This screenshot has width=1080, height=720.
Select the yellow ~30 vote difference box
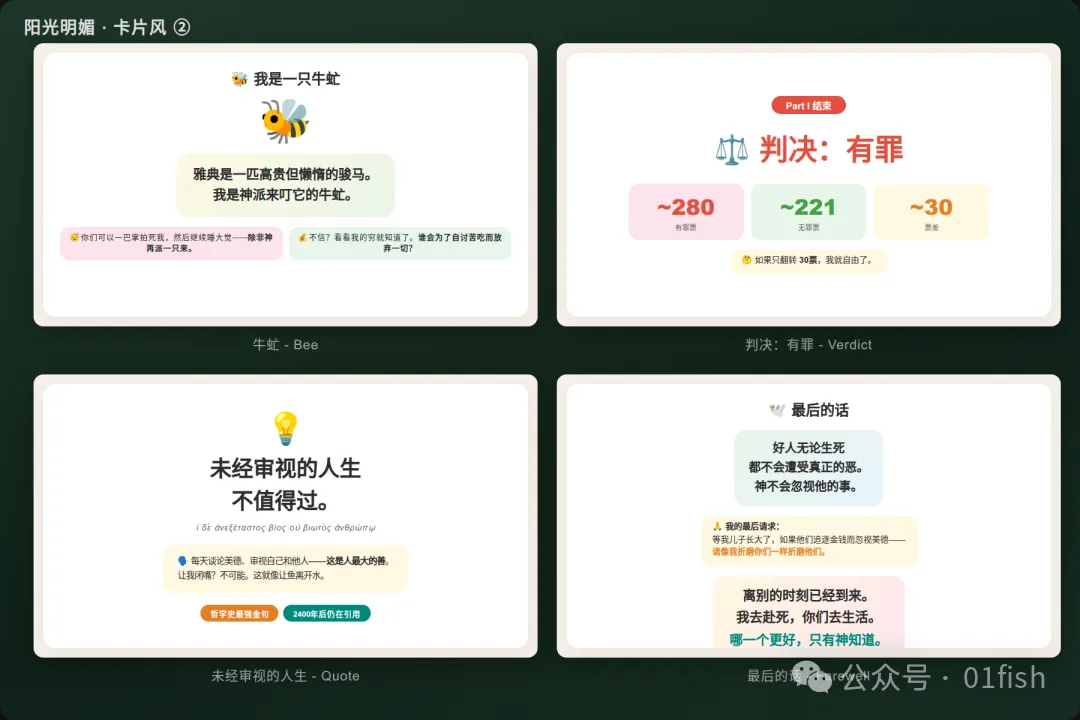tap(931, 212)
